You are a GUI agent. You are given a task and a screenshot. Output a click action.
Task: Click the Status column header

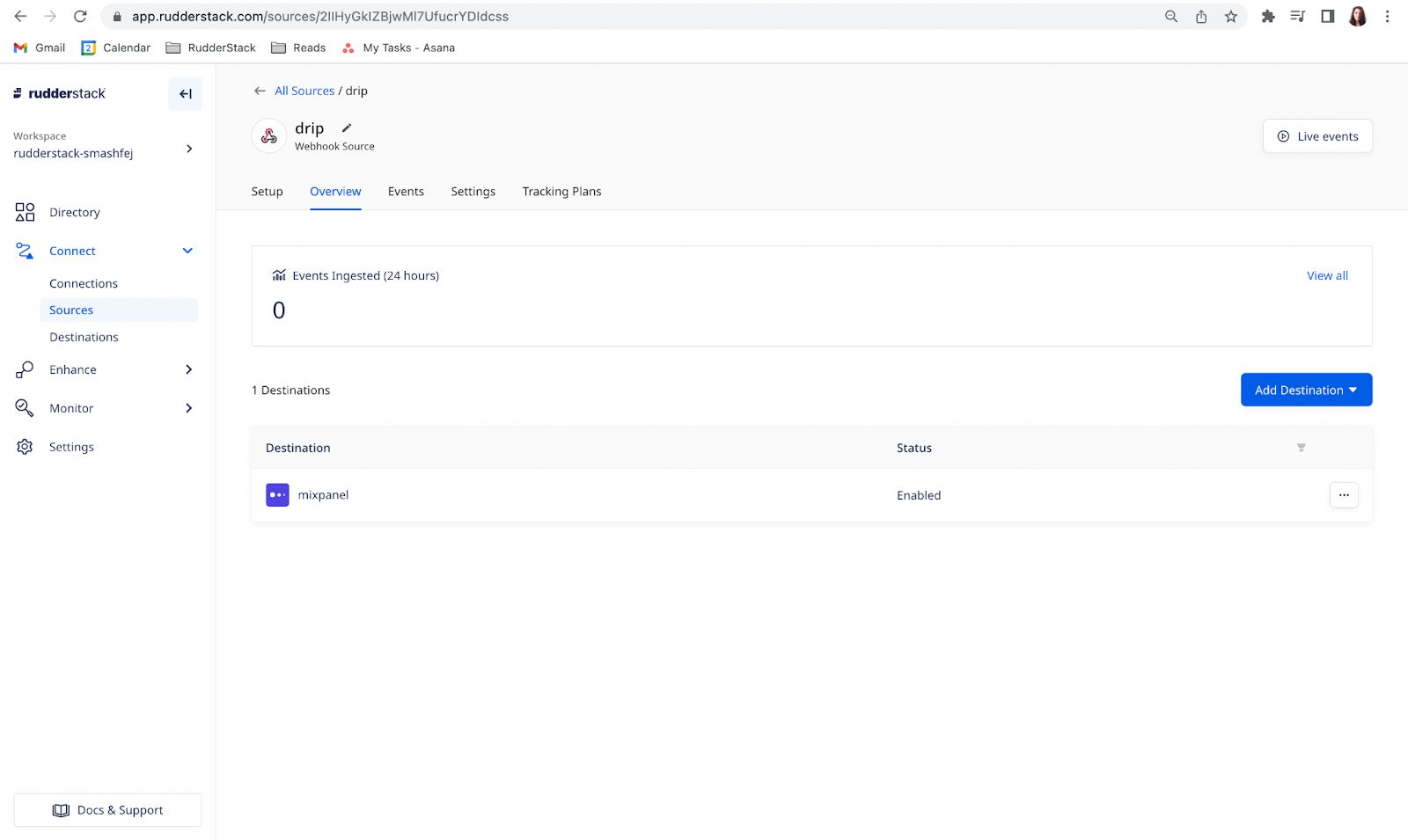tap(914, 448)
